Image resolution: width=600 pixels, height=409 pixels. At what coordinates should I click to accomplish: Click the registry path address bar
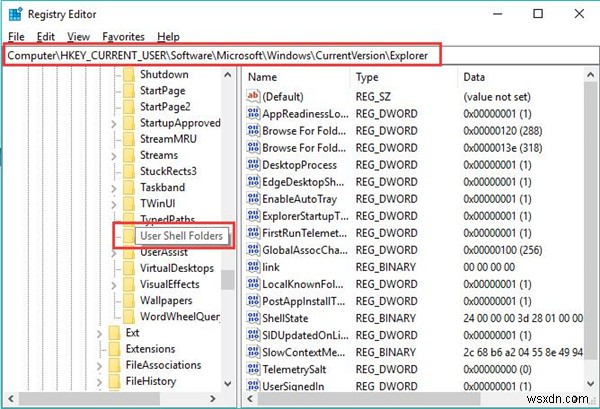[x=301, y=55]
